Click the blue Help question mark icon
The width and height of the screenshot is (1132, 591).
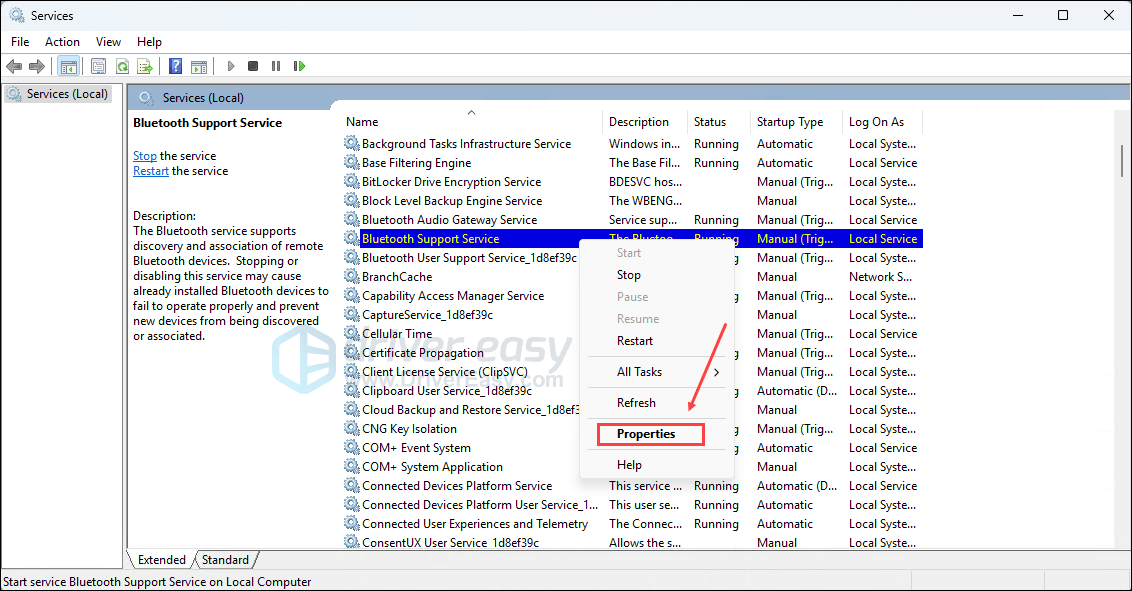[175, 66]
